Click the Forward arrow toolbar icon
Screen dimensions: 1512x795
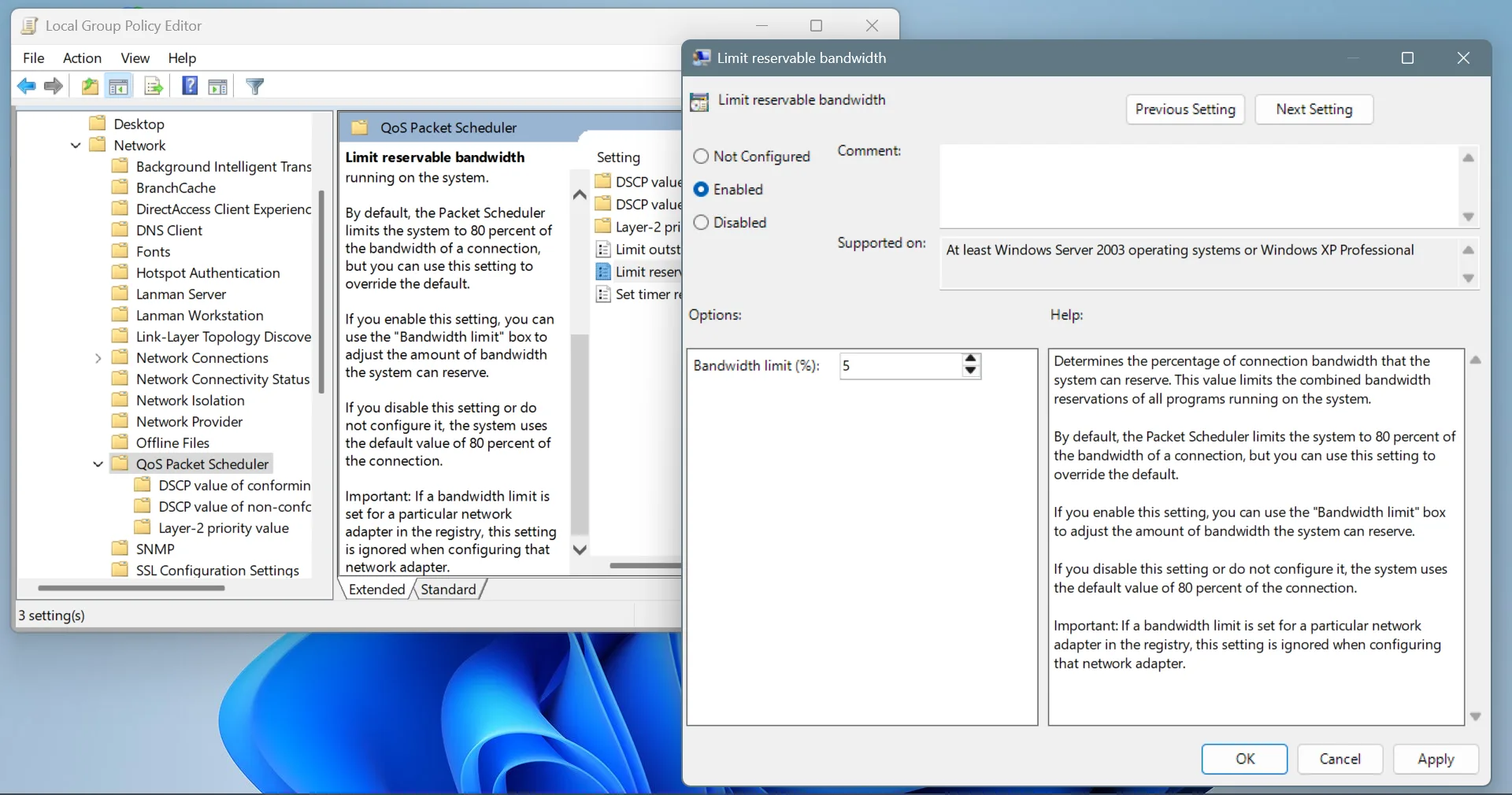[54, 87]
